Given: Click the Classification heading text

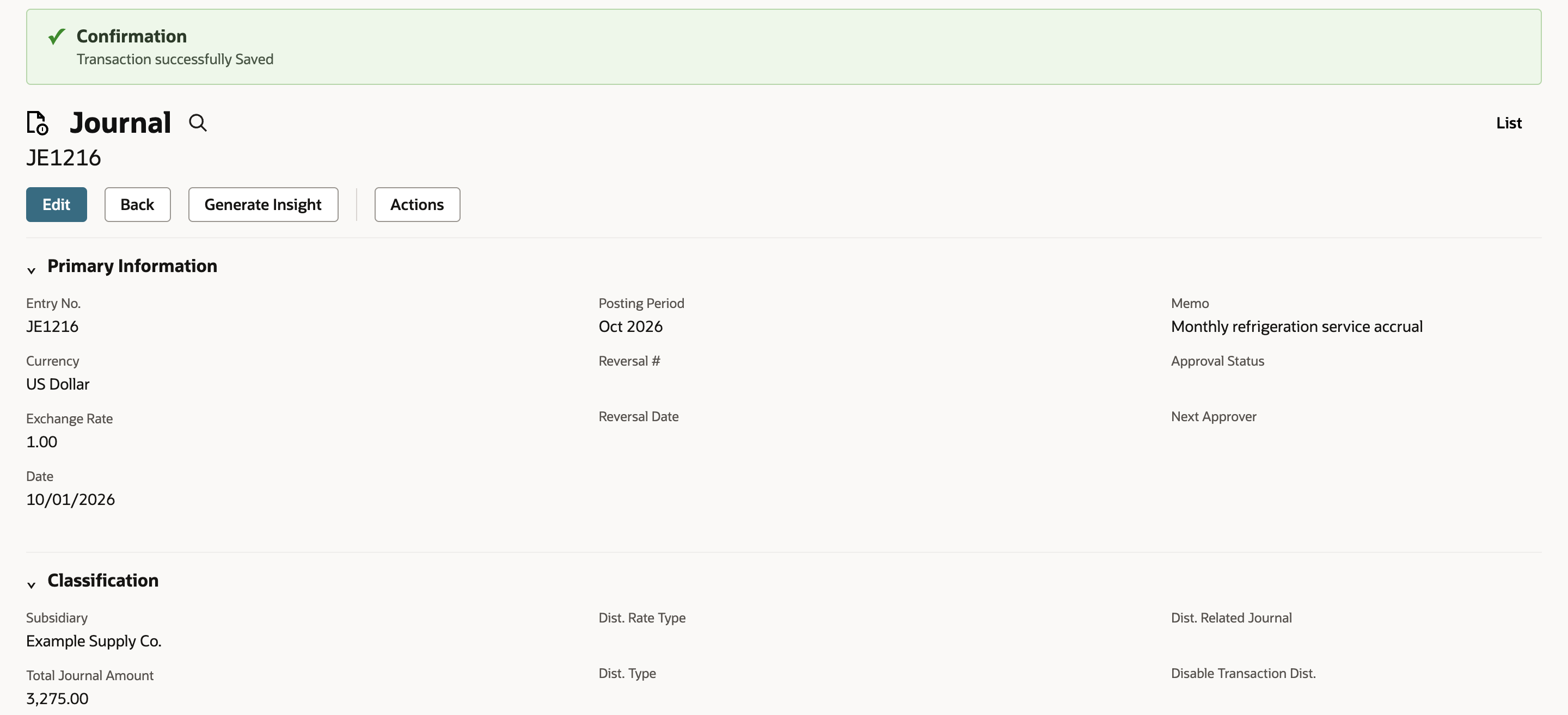Looking at the screenshot, I should (103, 581).
